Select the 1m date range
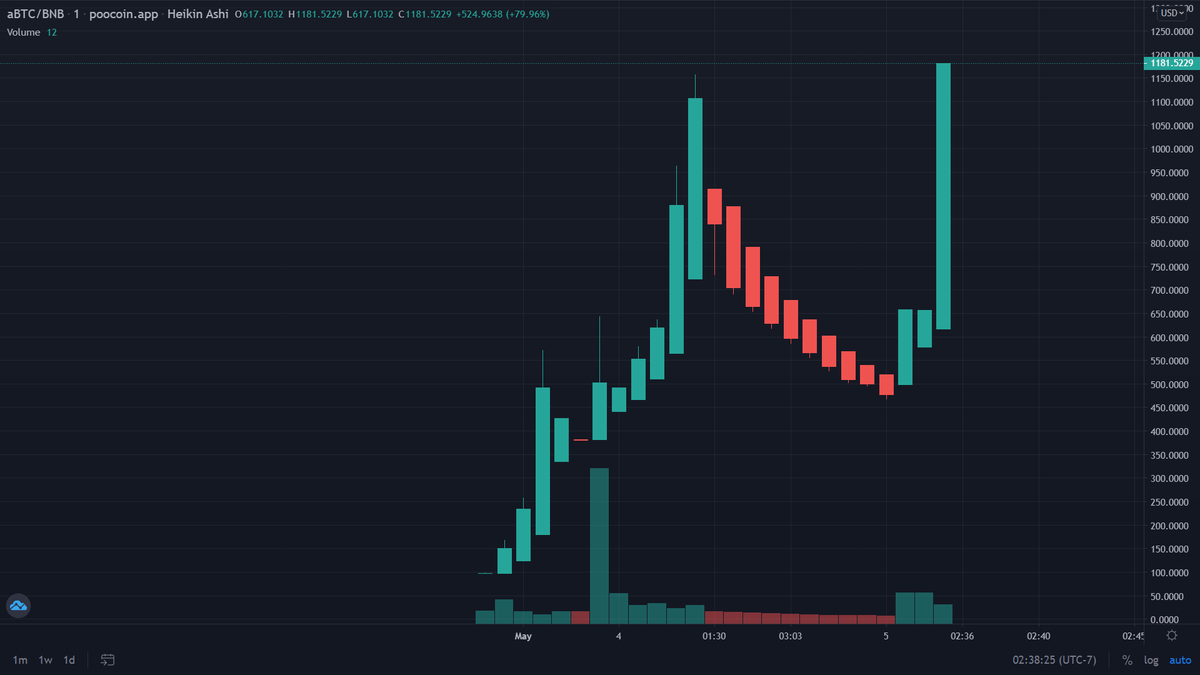Image resolution: width=1200 pixels, height=675 pixels. click(x=20, y=660)
